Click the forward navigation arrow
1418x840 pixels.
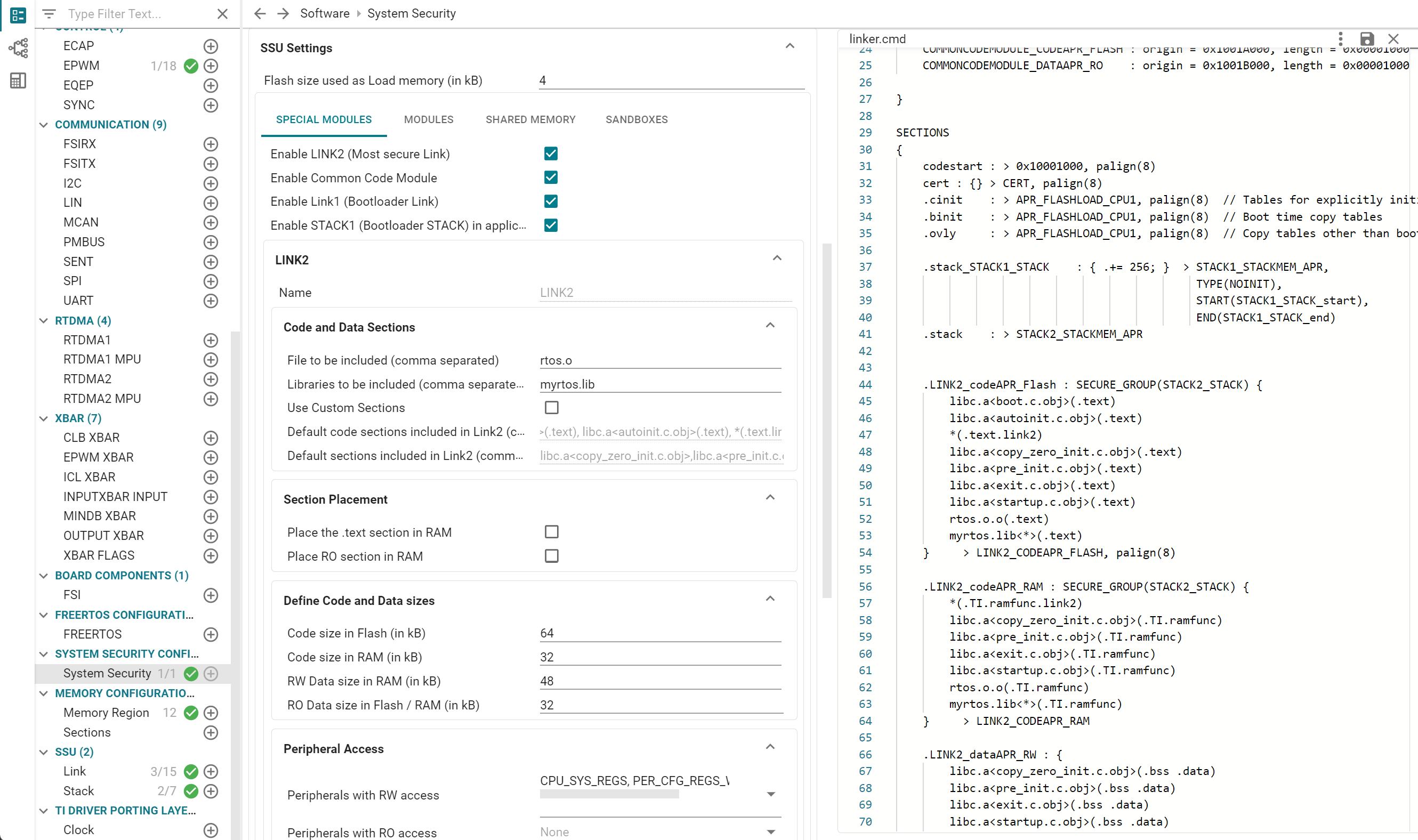(x=283, y=13)
